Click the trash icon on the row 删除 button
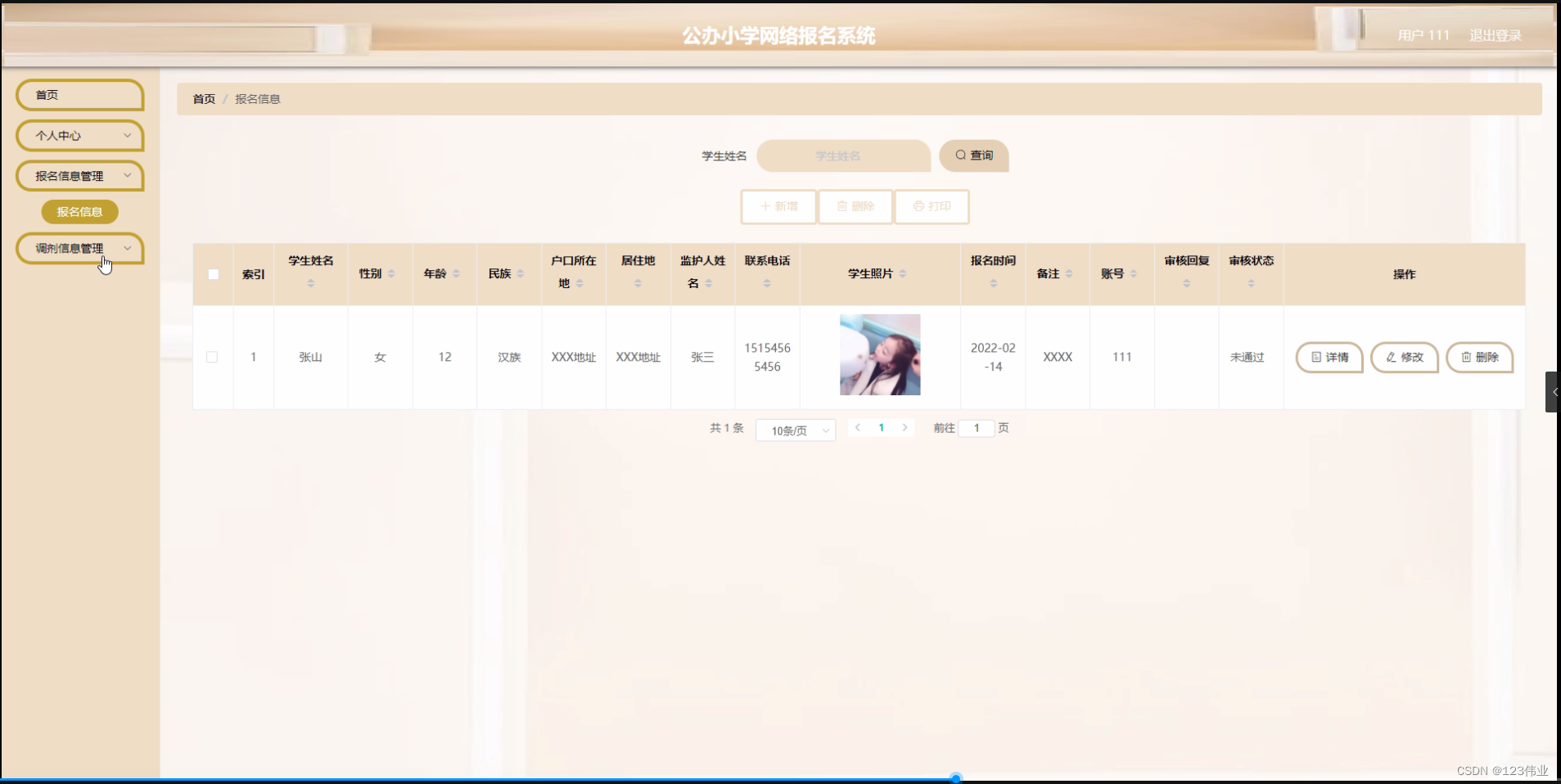Viewport: 1561px width, 784px height. point(1466,357)
